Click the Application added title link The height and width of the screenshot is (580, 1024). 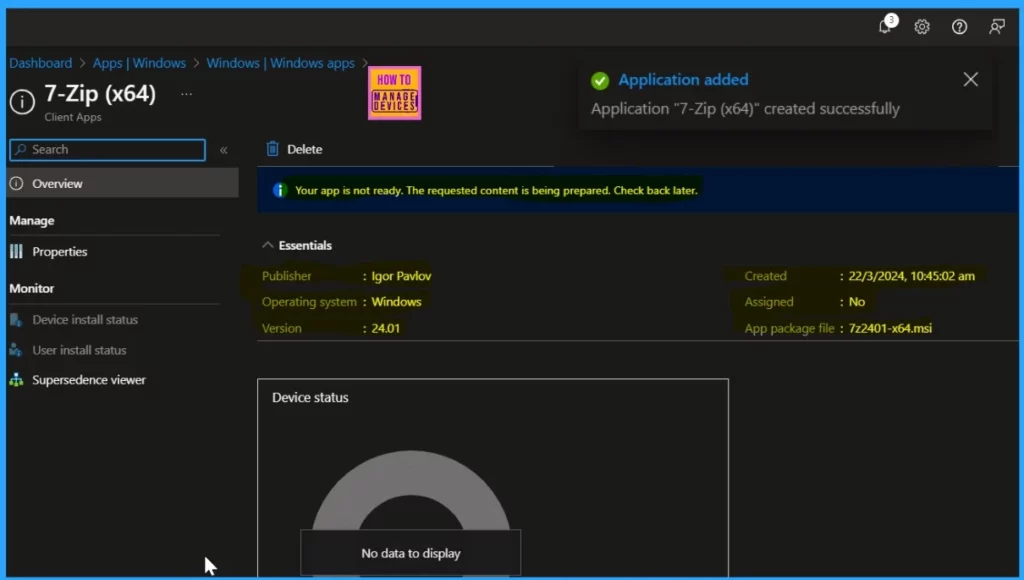coord(683,80)
